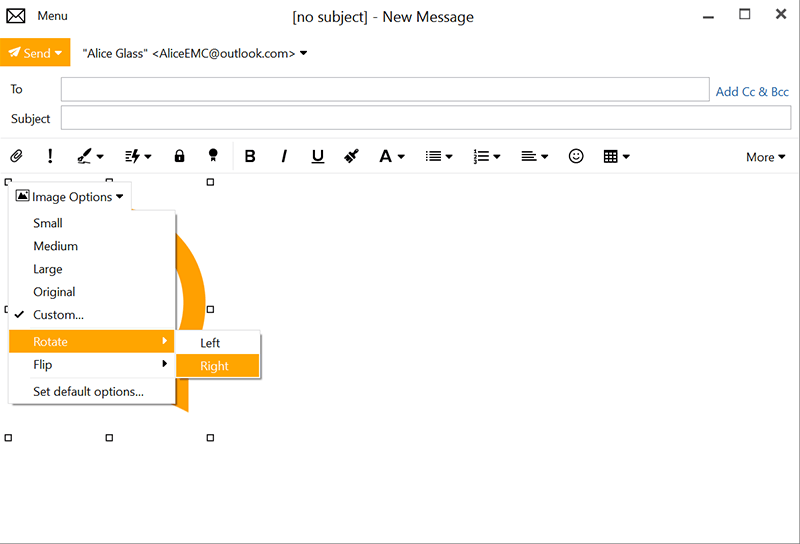Click the image right-middle resize handle

click(x=210, y=309)
